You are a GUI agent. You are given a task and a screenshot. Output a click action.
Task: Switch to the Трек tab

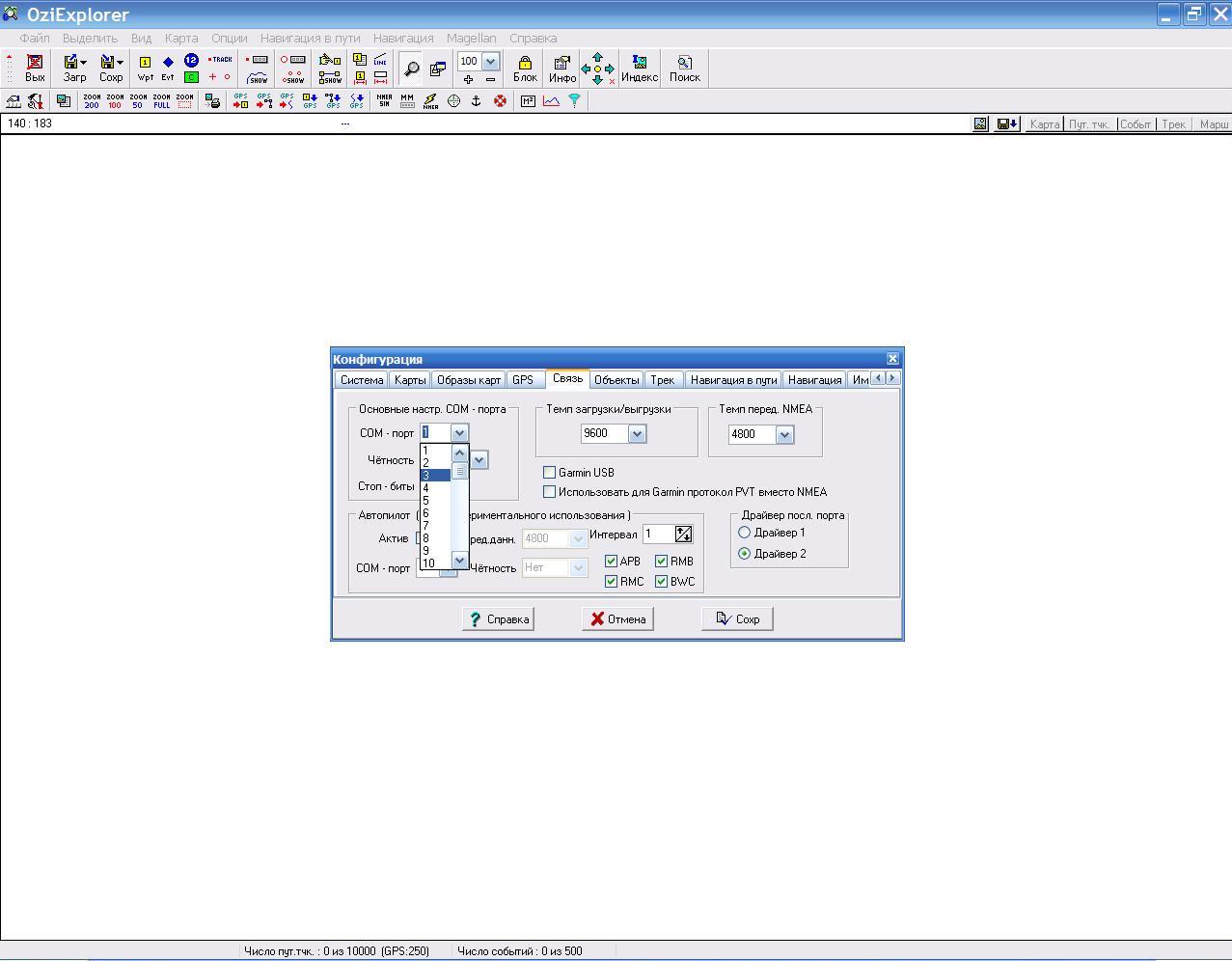pyautogui.click(x=662, y=380)
